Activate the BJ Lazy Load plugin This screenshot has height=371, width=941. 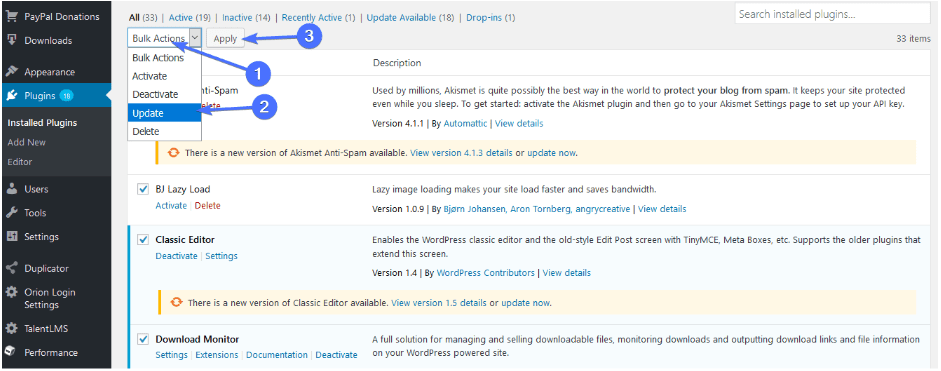click(171, 205)
